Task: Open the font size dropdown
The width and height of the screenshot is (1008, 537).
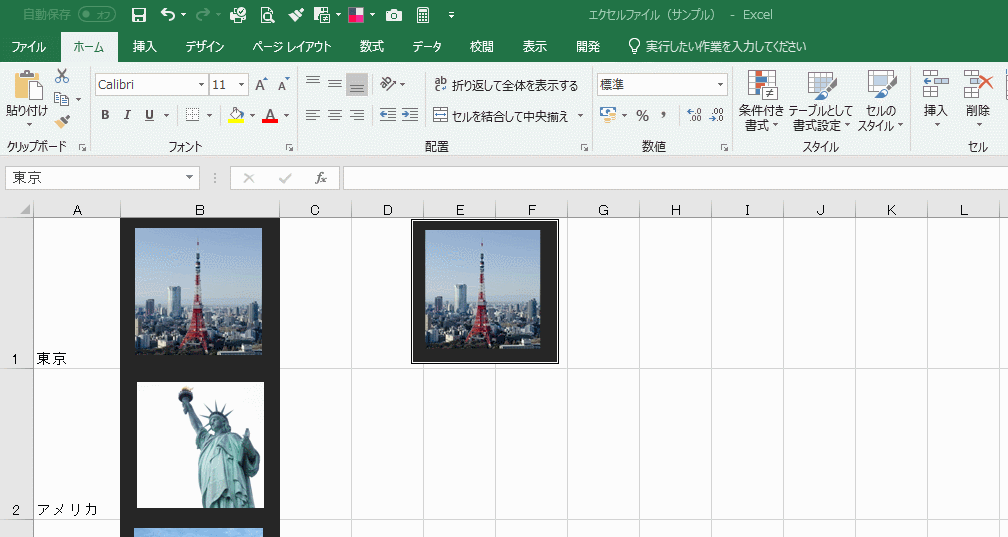Action: pos(242,85)
